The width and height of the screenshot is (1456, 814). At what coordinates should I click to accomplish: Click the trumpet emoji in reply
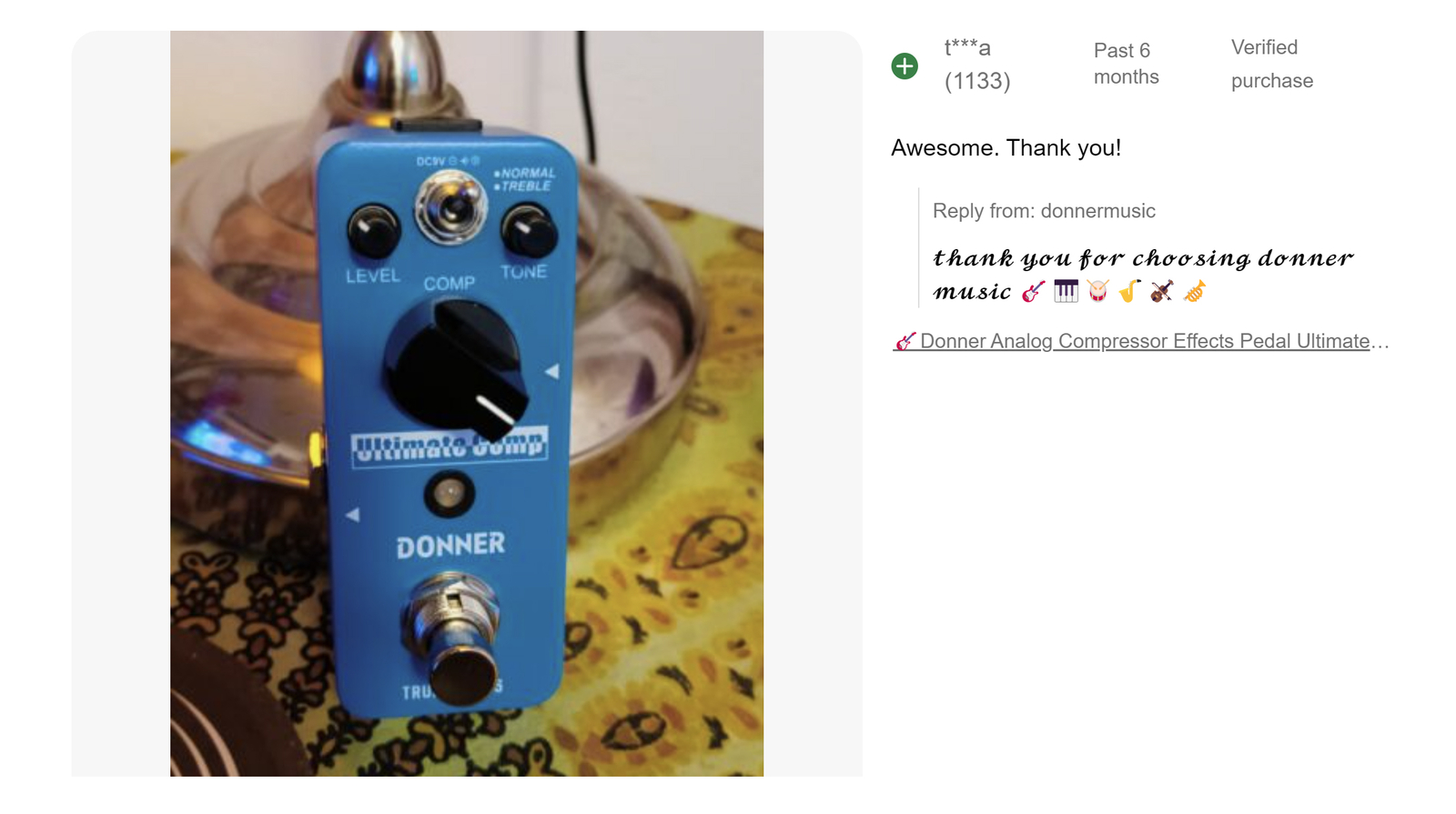1194,291
